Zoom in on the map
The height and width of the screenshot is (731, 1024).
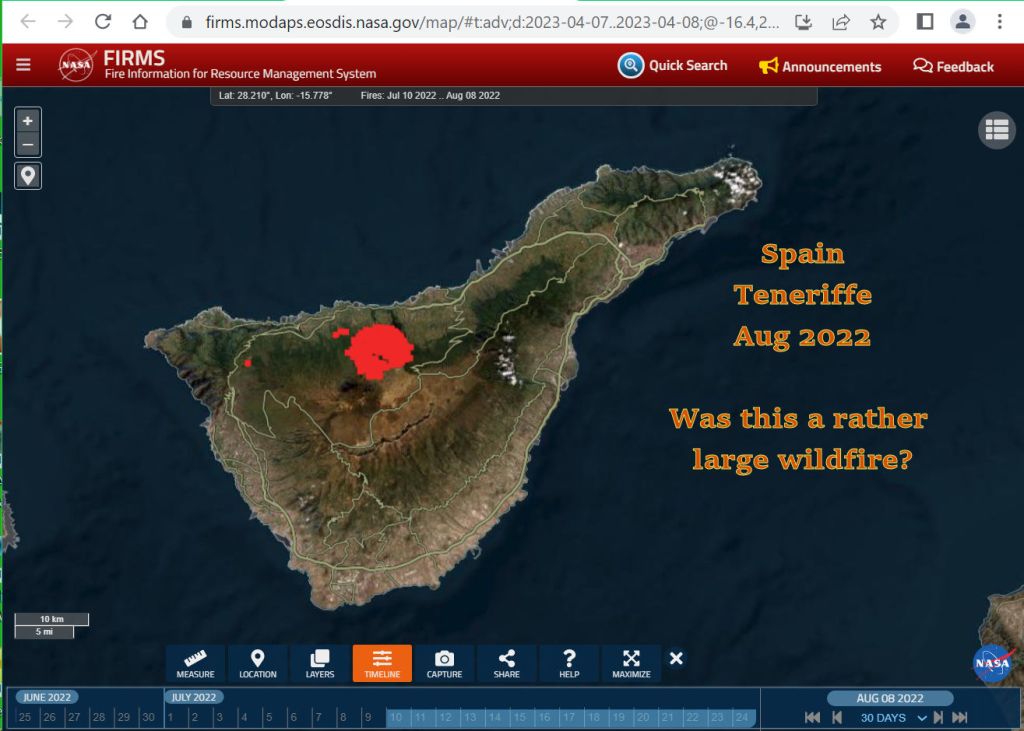tap(28, 121)
